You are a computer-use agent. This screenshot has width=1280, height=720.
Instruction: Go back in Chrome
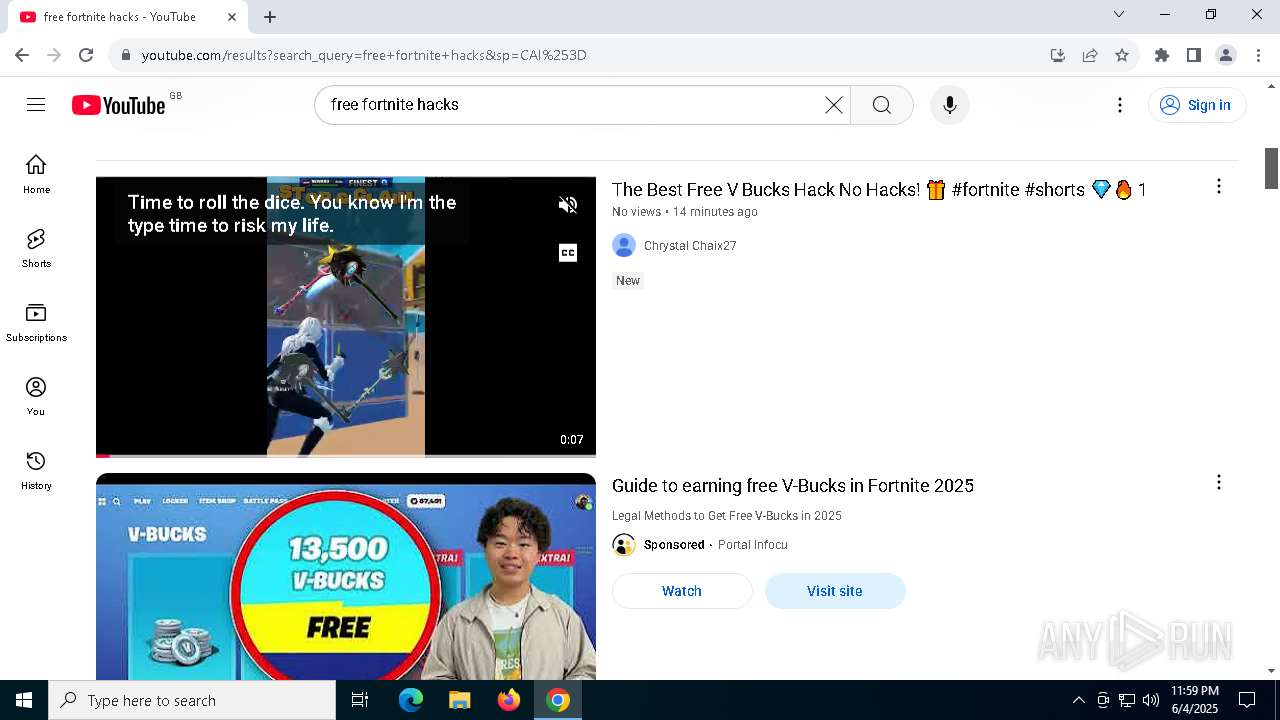tap(22, 55)
